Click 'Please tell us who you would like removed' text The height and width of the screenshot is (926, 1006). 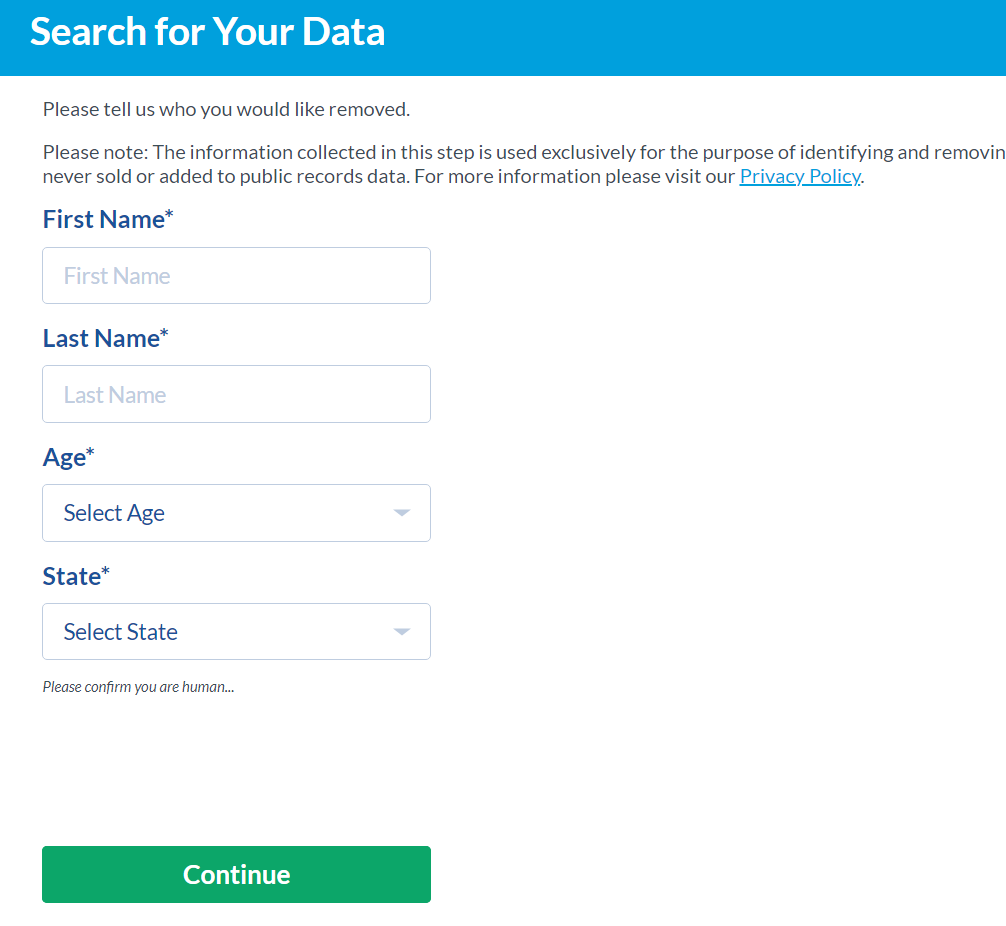tap(226, 110)
